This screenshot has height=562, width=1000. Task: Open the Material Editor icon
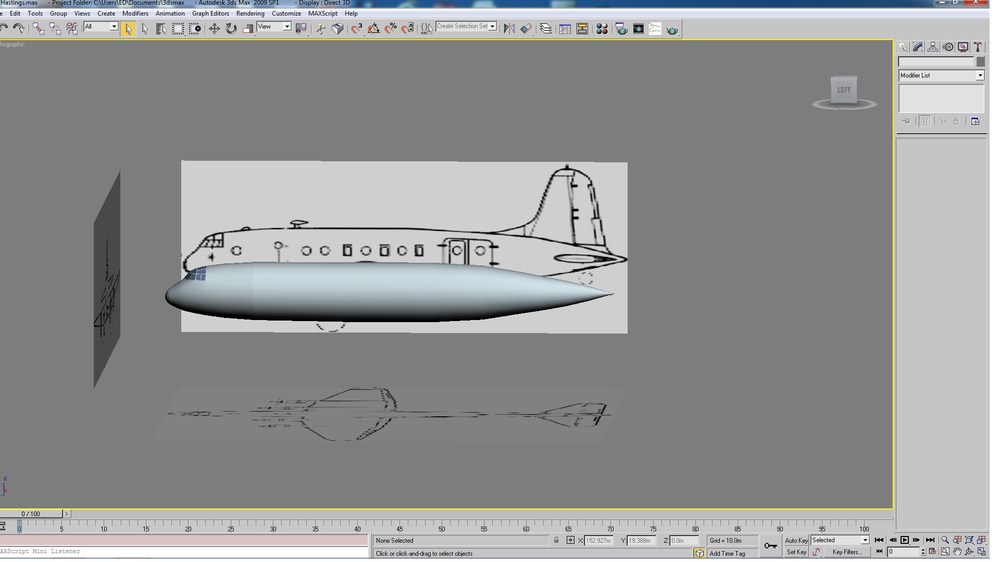601,29
